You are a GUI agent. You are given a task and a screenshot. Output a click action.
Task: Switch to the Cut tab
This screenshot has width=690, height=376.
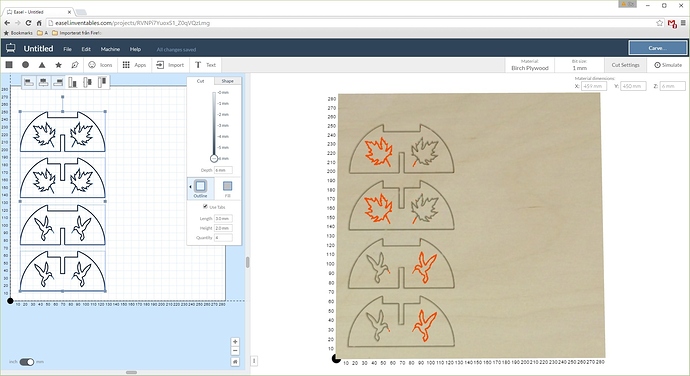(x=200, y=81)
